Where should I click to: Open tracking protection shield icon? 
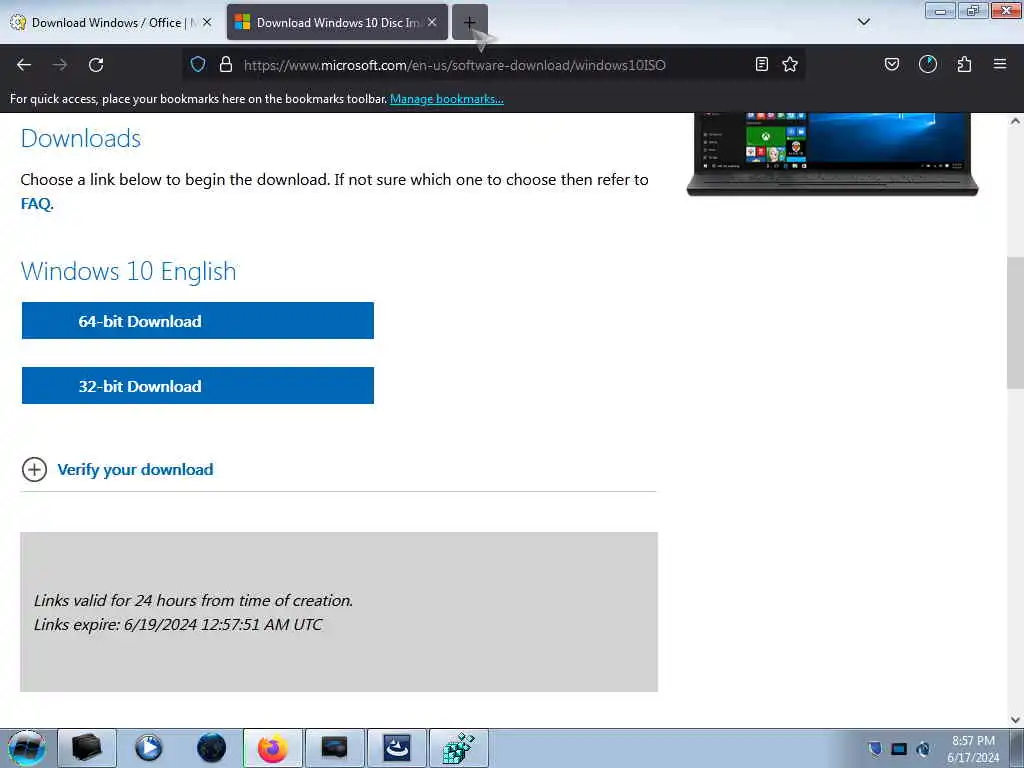pos(198,64)
